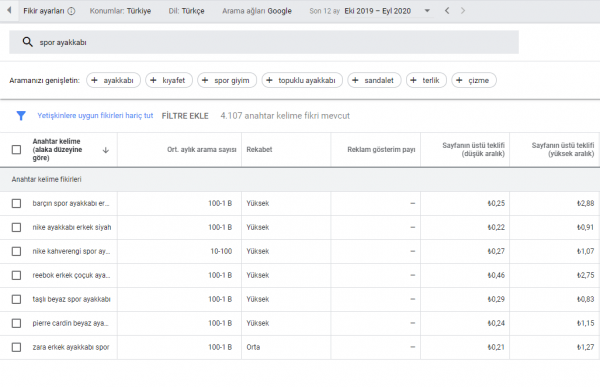The height and width of the screenshot is (387, 600).
Task: Sort by Reklam gösterim payı column
Action: tap(381, 150)
